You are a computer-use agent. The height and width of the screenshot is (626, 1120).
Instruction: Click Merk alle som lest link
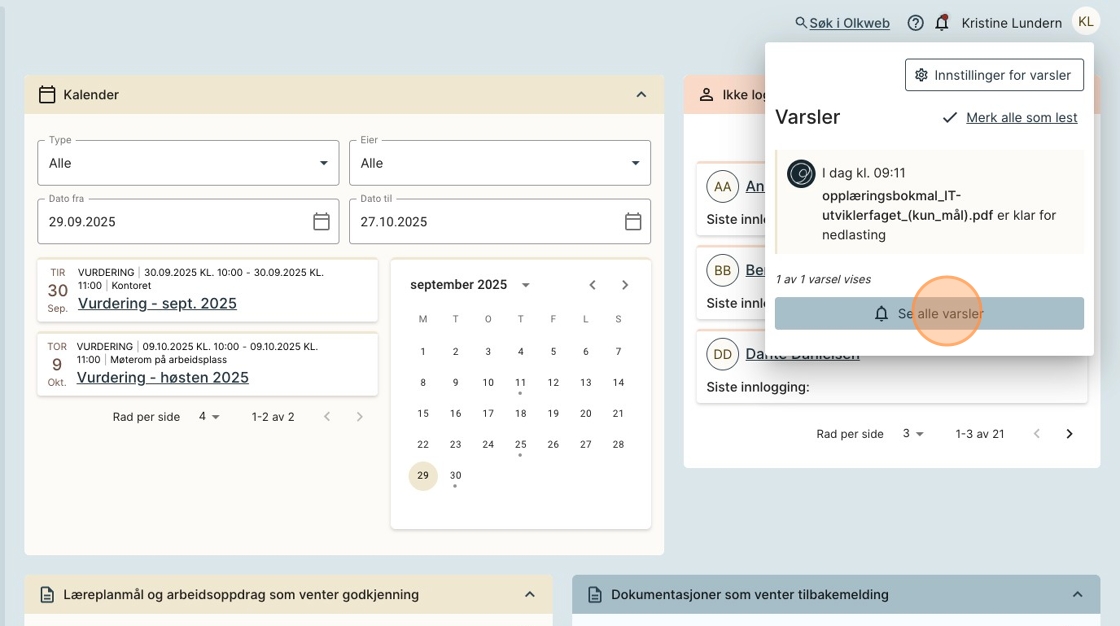[x=1021, y=118]
